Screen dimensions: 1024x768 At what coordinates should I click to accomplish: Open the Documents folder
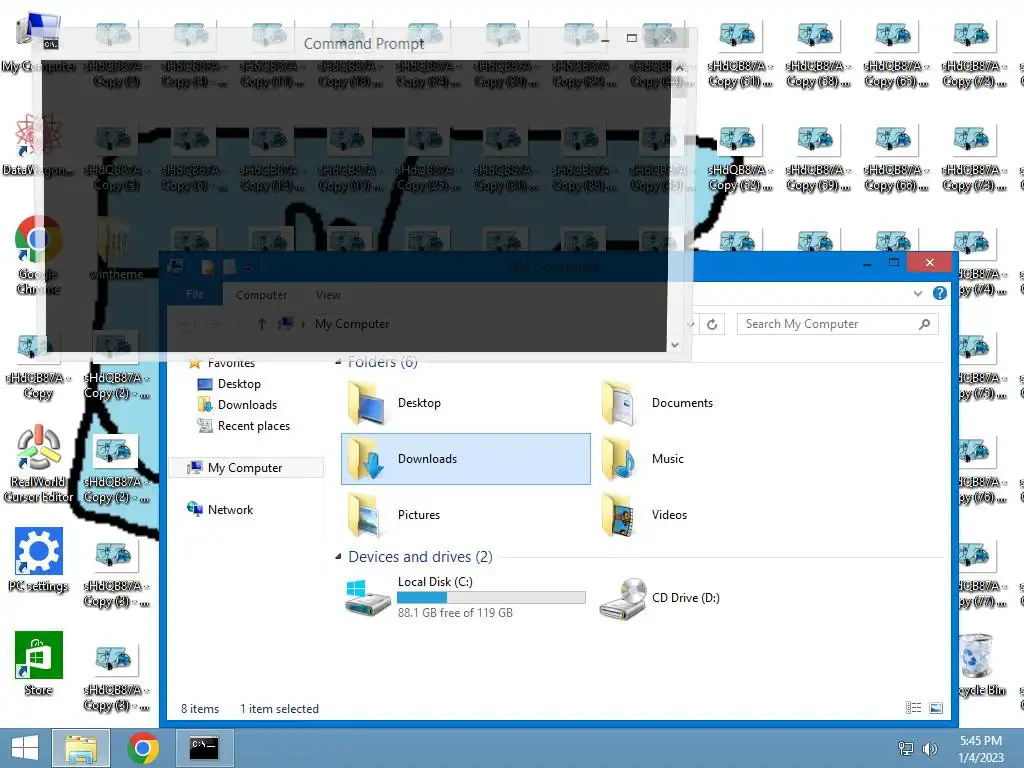719,403
